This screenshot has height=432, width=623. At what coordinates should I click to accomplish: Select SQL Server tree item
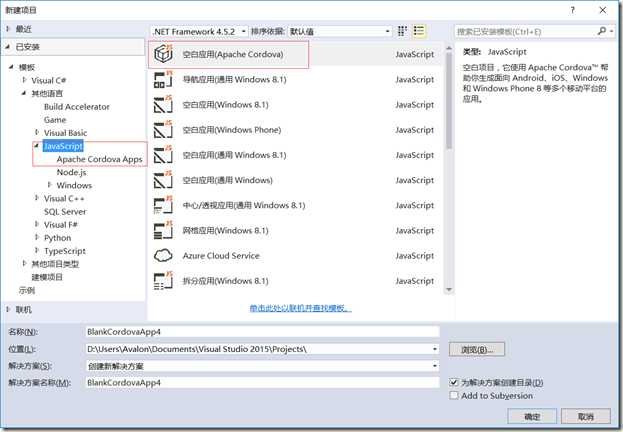[x=65, y=211]
